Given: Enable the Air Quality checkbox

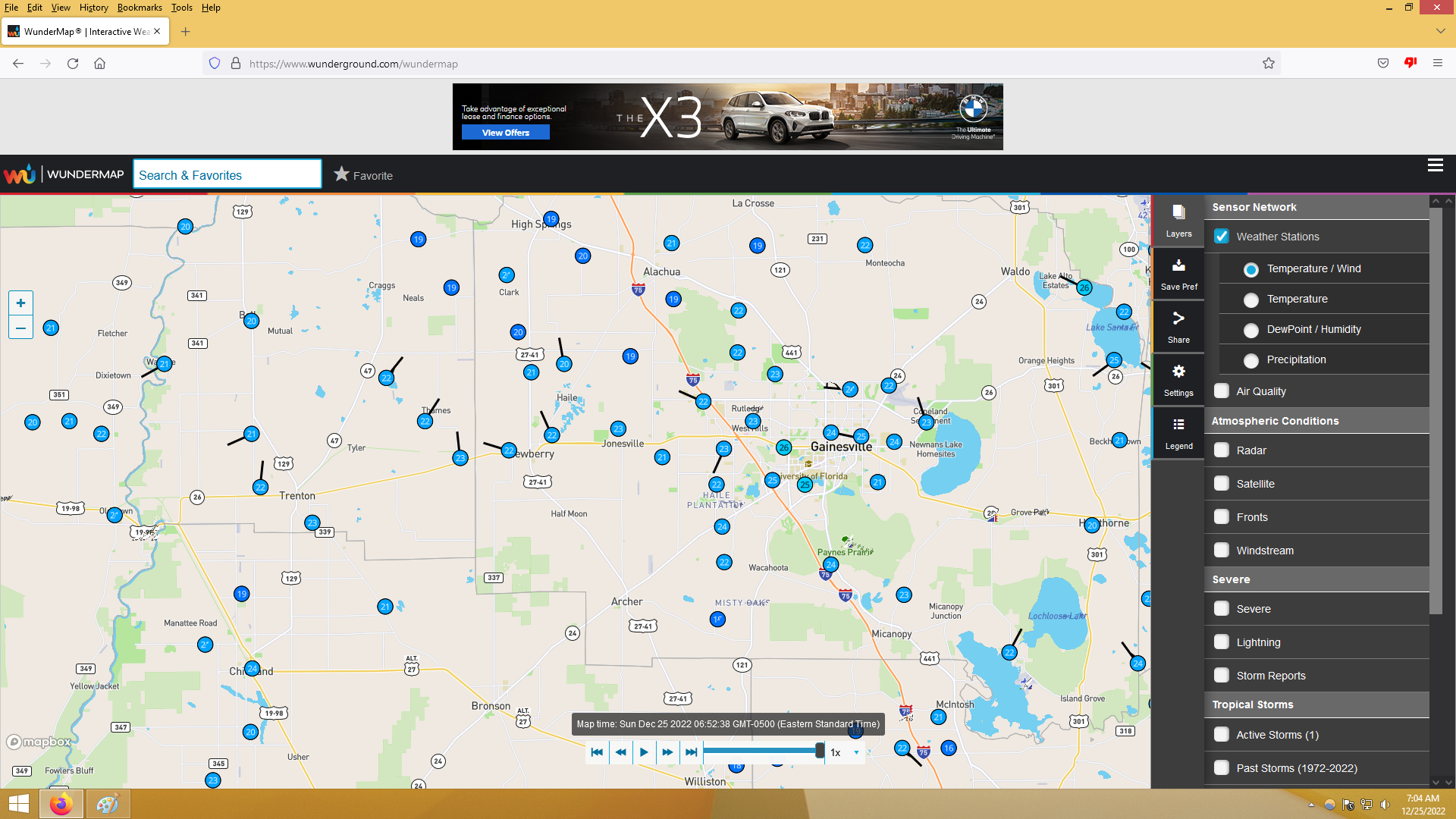Looking at the screenshot, I should tap(1221, 391).
